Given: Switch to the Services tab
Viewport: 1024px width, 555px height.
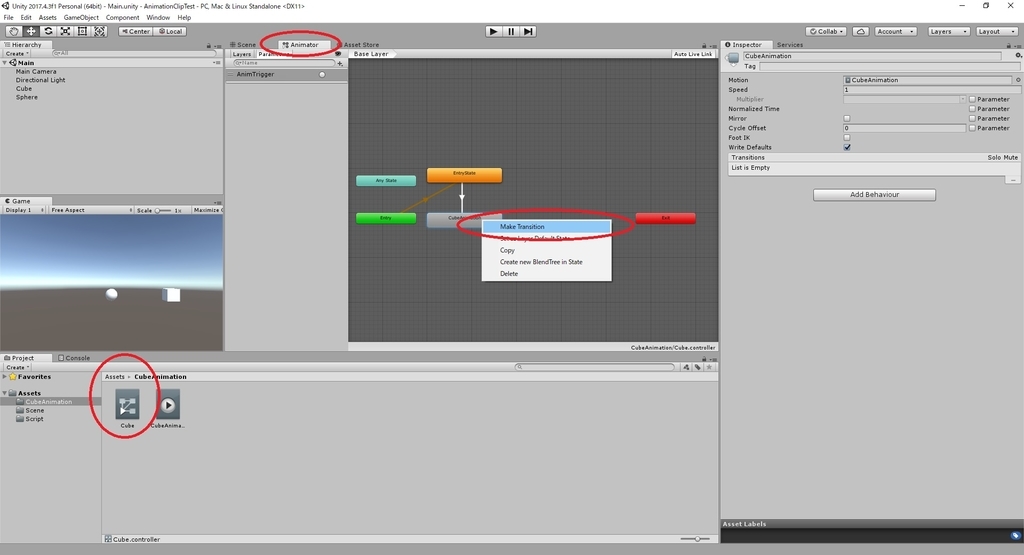Looking at the screenshot, I should pos(790,45).
